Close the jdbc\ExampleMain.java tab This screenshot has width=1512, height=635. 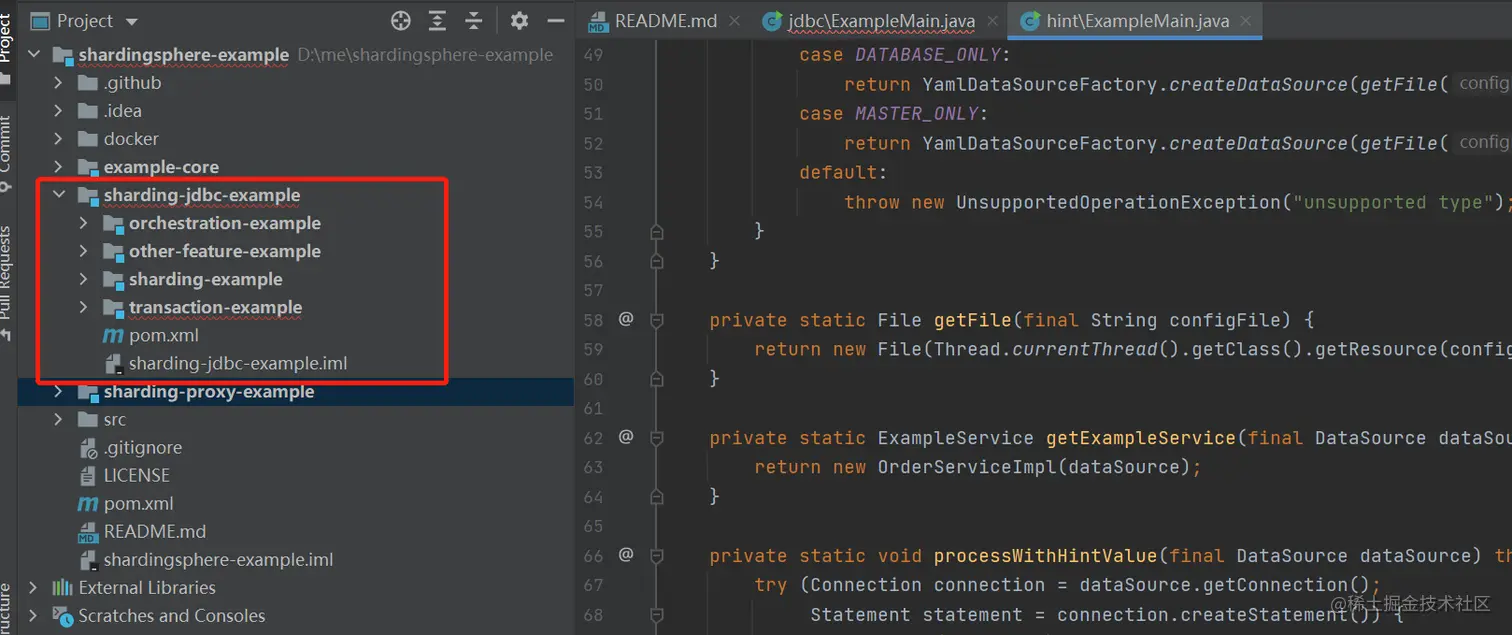pyautogui.click(x=993, y=21)
